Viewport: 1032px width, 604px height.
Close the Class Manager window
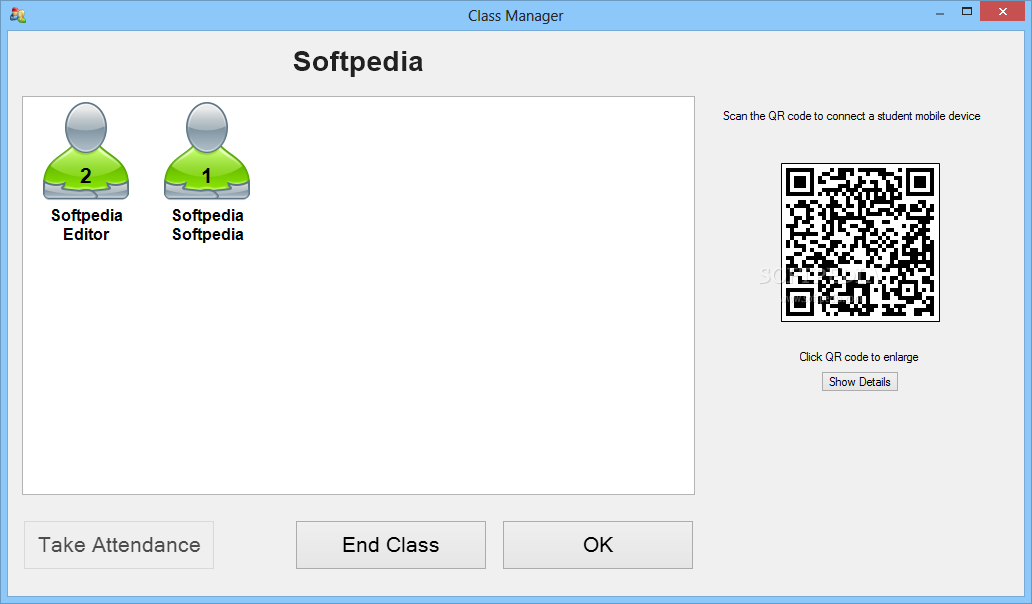tap(1002, 12)
